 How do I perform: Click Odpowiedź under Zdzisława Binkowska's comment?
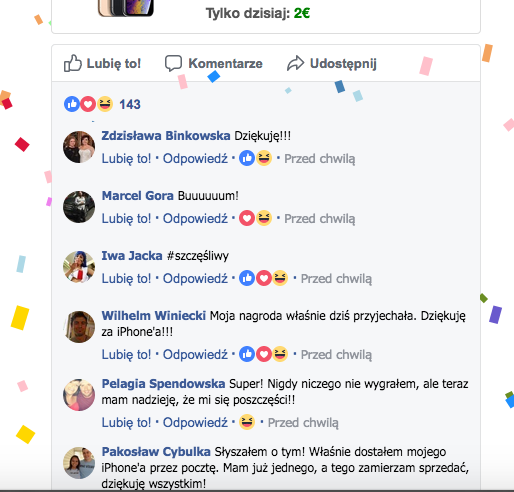[x=195, y=158]
